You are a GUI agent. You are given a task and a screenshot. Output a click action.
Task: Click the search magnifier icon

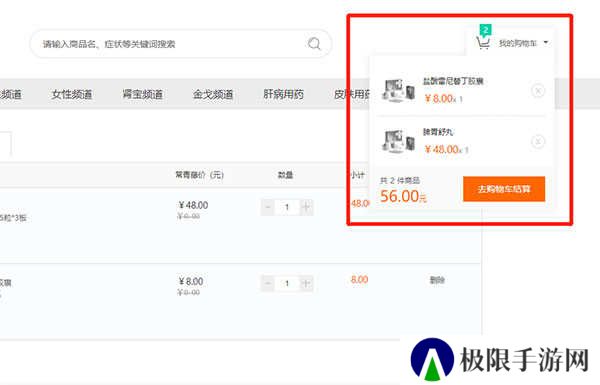click(314, 44)
